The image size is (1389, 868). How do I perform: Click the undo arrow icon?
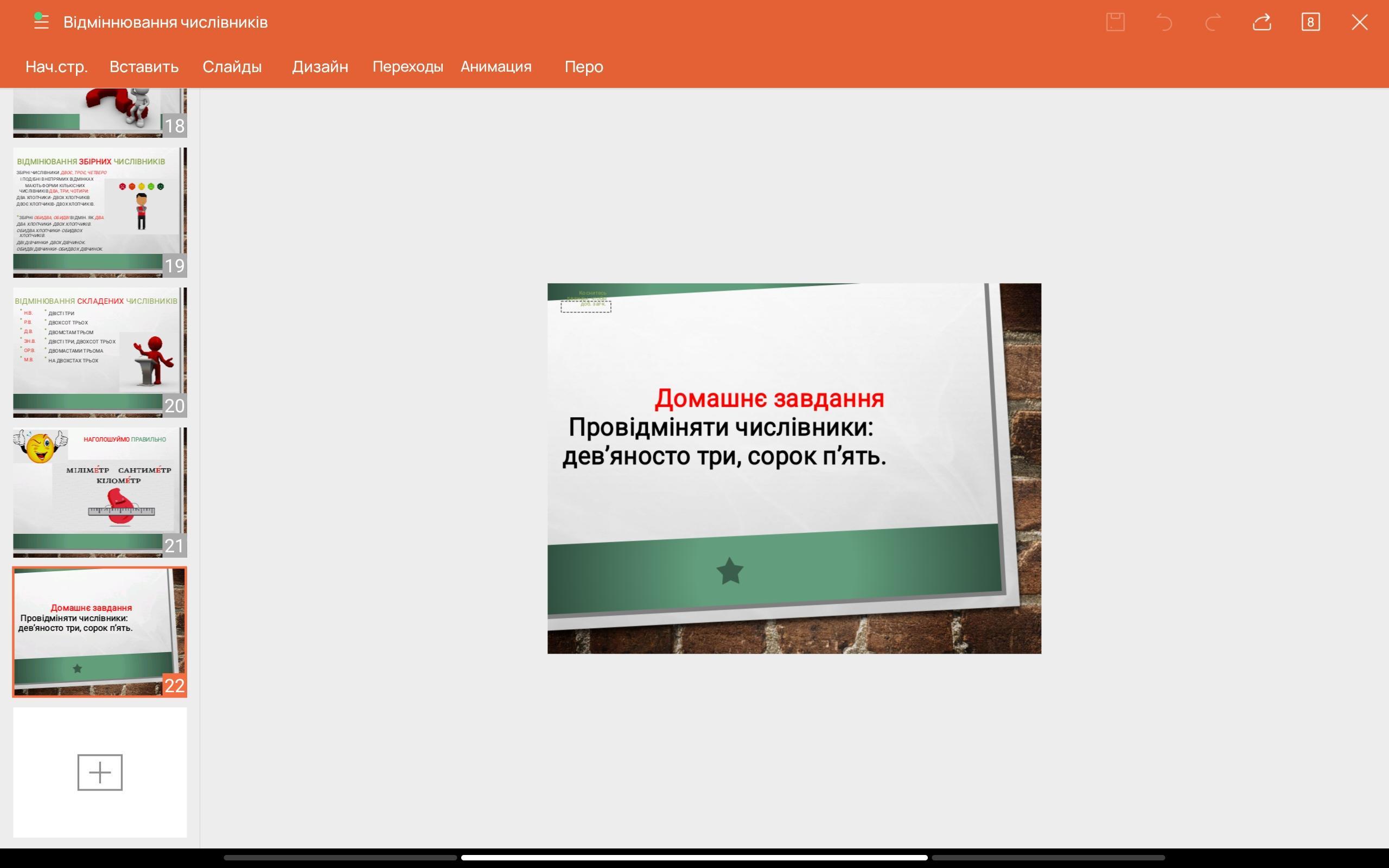(x=1163, y=22)
